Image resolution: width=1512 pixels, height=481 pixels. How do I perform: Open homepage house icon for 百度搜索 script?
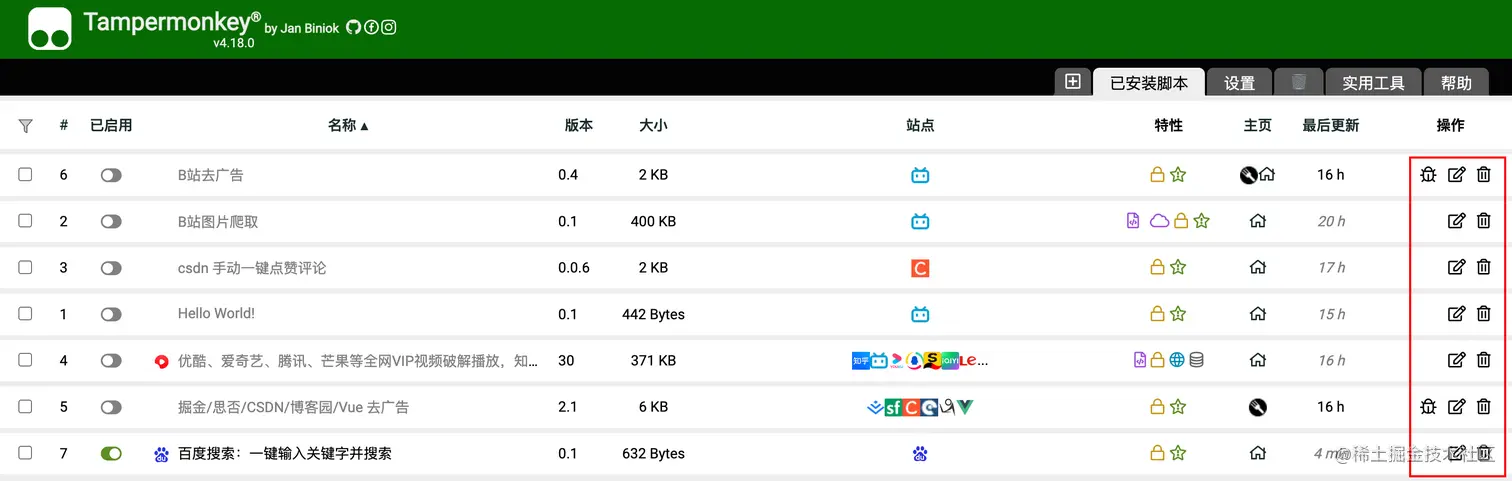point(1258,453)
